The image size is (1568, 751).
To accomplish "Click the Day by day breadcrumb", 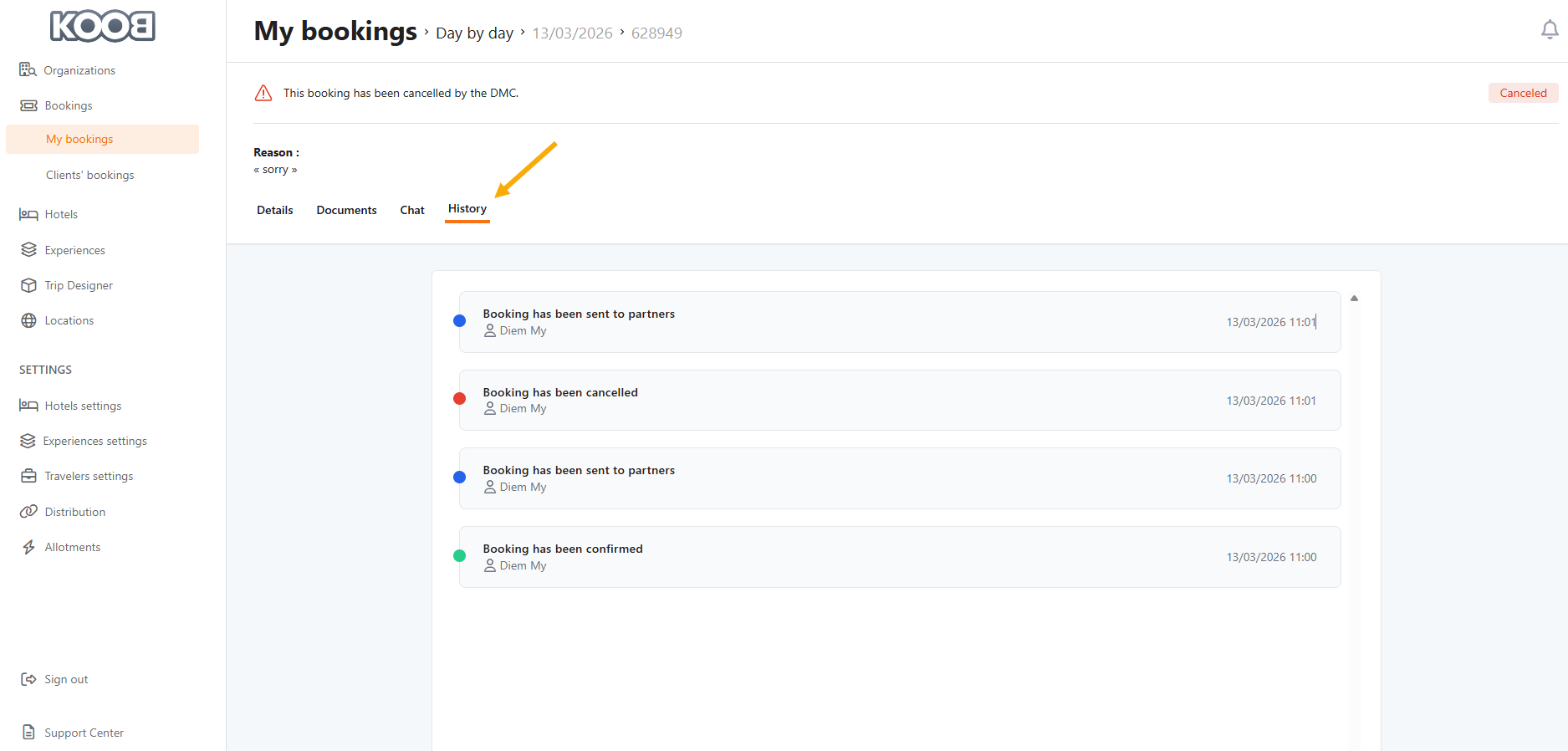I will pyautogui.click(x=474, y=33).
